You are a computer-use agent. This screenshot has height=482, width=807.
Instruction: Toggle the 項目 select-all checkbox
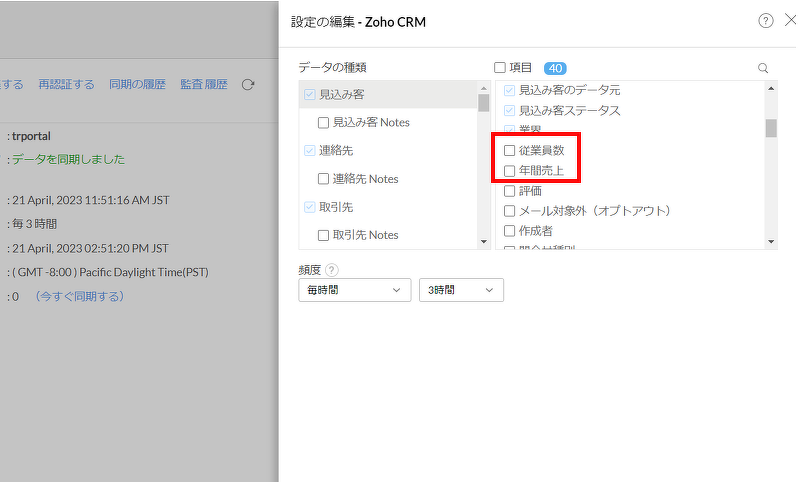500,68
